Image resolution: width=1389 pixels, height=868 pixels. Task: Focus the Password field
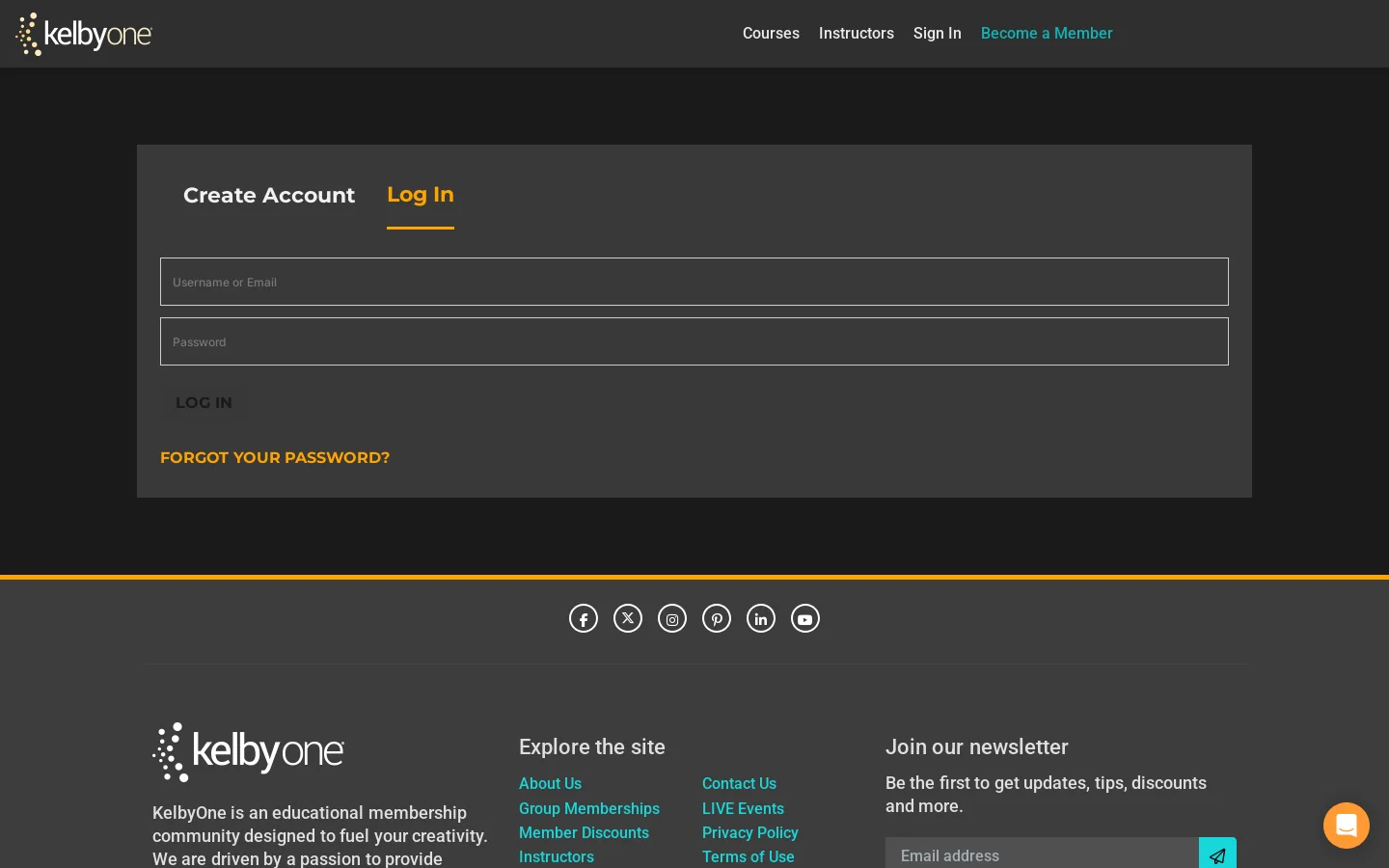[694, 341]
